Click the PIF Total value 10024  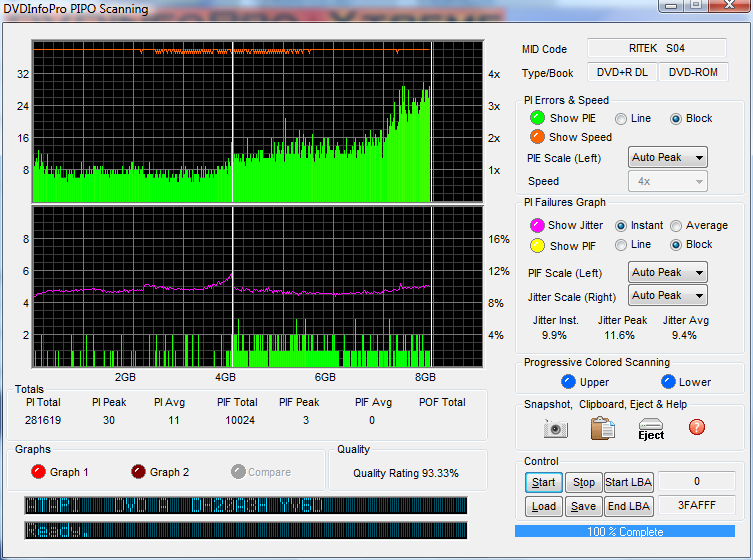(240, 420)
